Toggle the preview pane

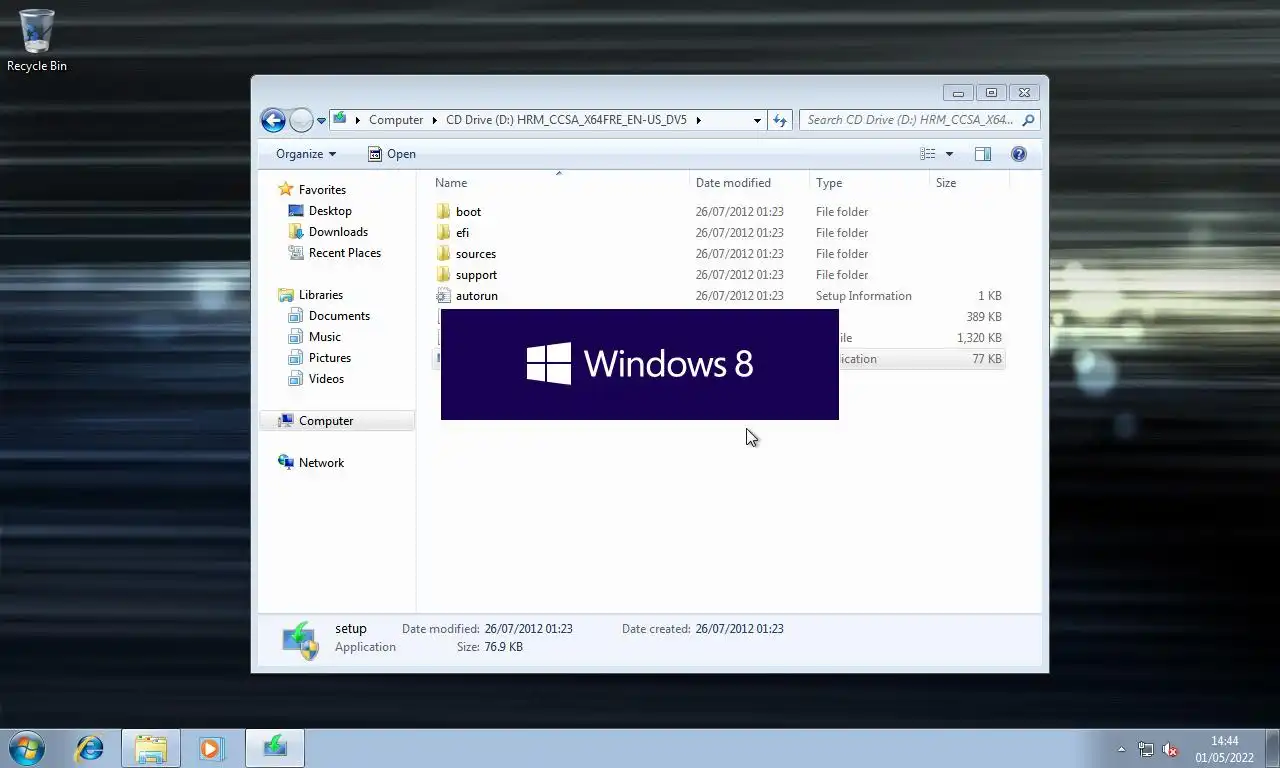[x=983, y=154]
